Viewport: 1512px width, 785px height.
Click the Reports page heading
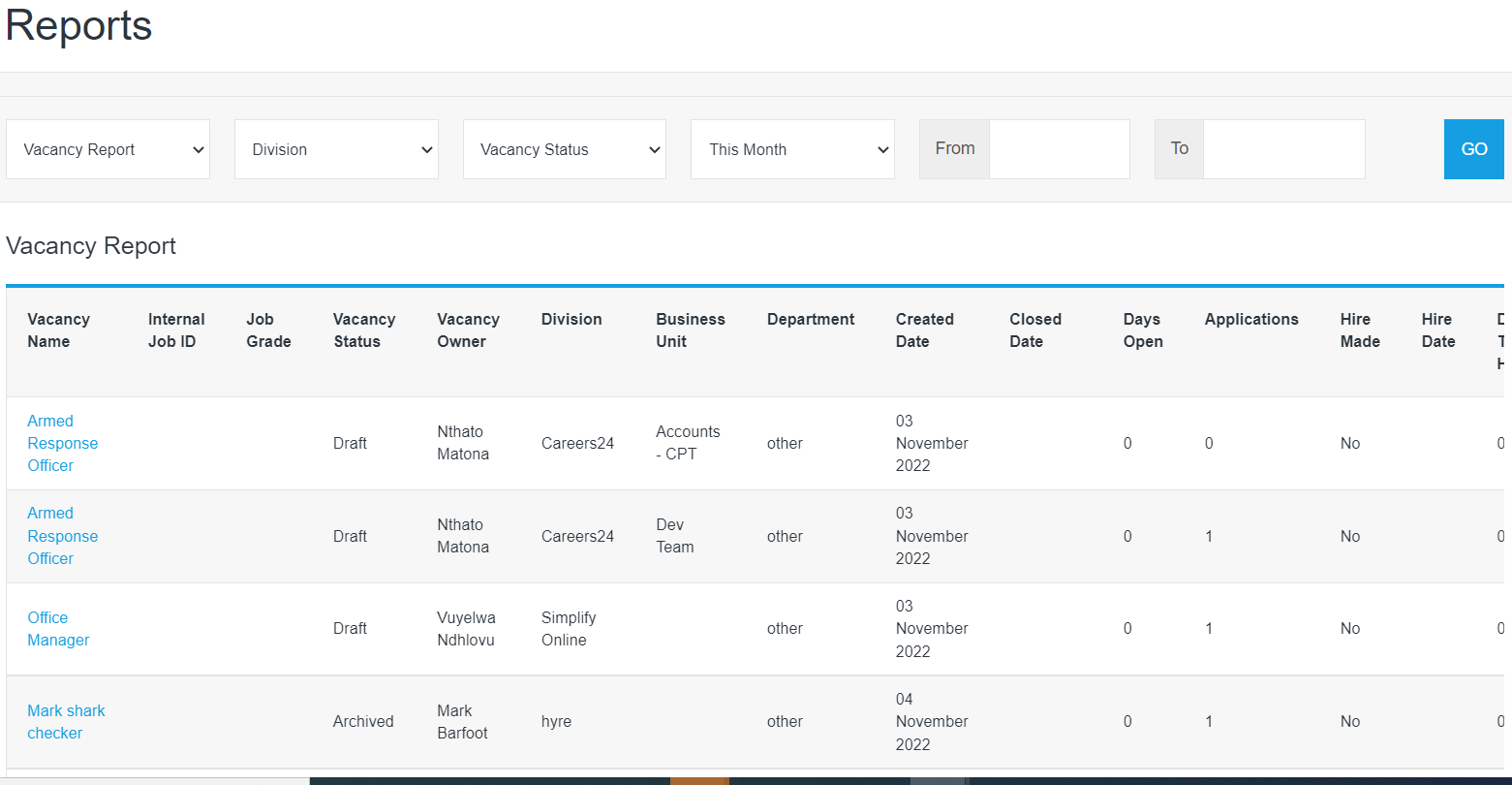(x=78, y=24)
